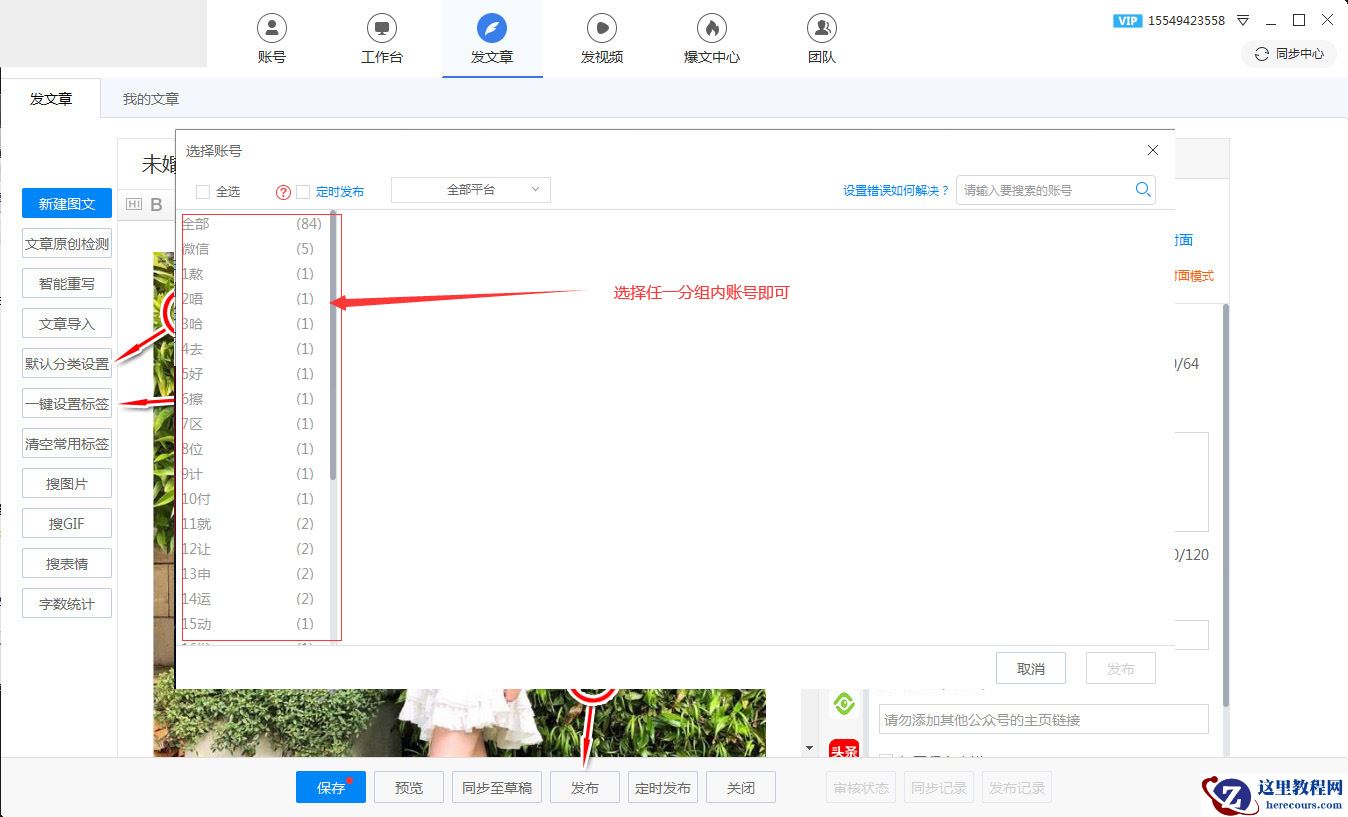Toggle bold formatting in the editor toolbar
1348x817 pixels.
156,205
